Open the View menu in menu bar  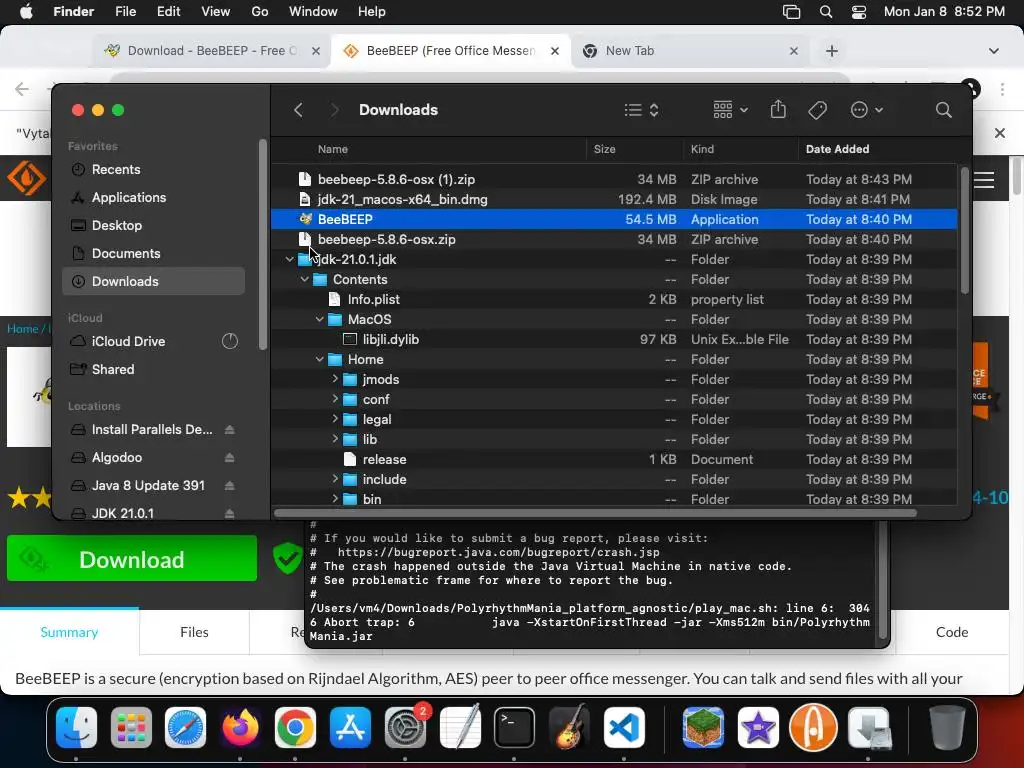pyautogui.click(x=216, y=12)
